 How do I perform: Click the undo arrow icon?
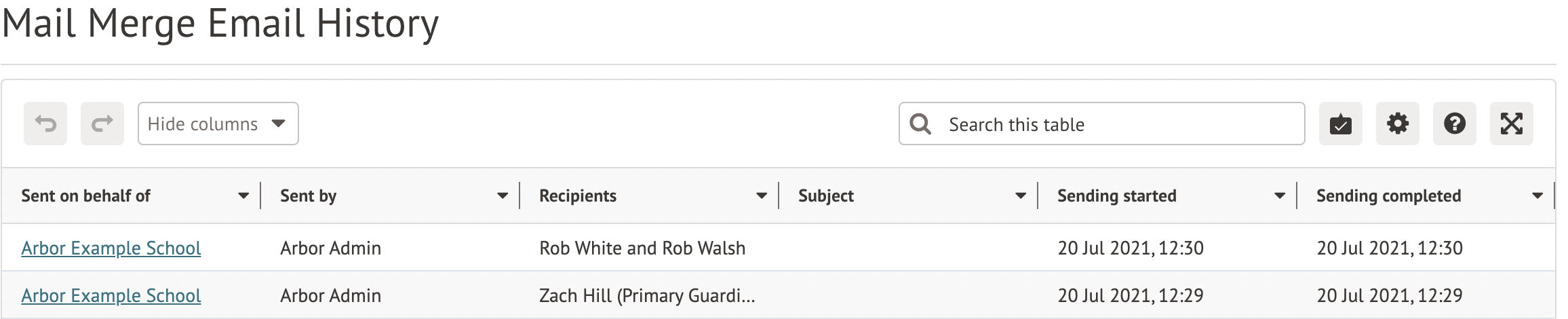click(x=45, y=124)
